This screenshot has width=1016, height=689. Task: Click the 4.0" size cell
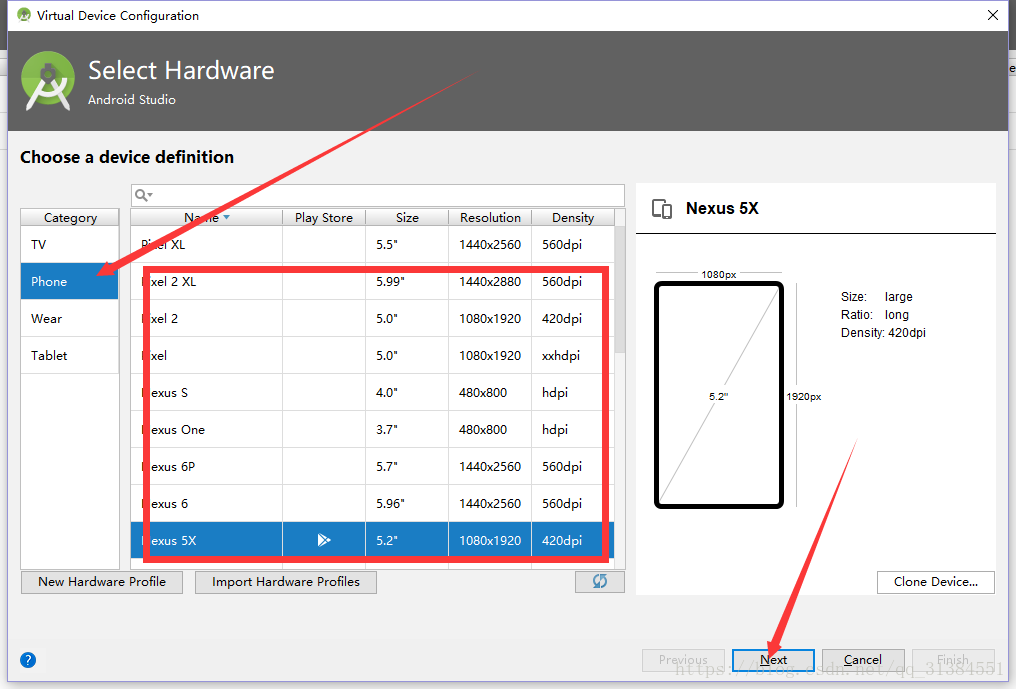pos(407,392)
